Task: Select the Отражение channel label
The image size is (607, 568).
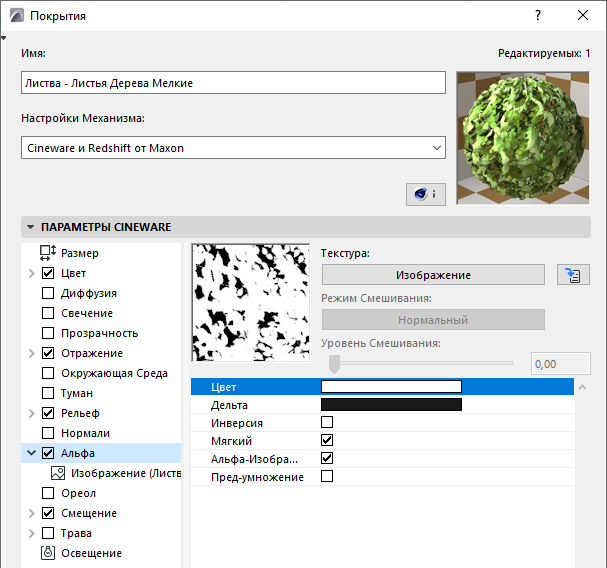Action: (x=92, y=353)
